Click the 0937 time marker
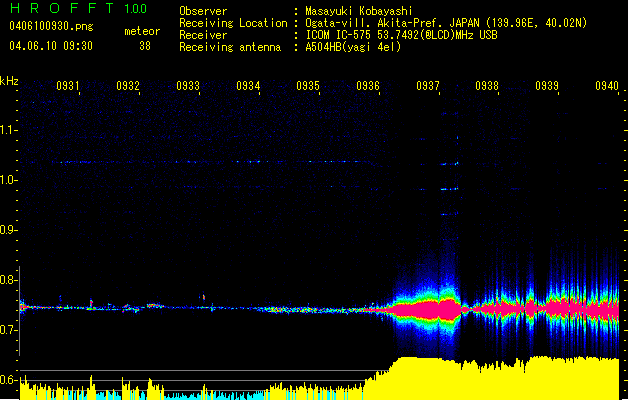 (428, 86)
